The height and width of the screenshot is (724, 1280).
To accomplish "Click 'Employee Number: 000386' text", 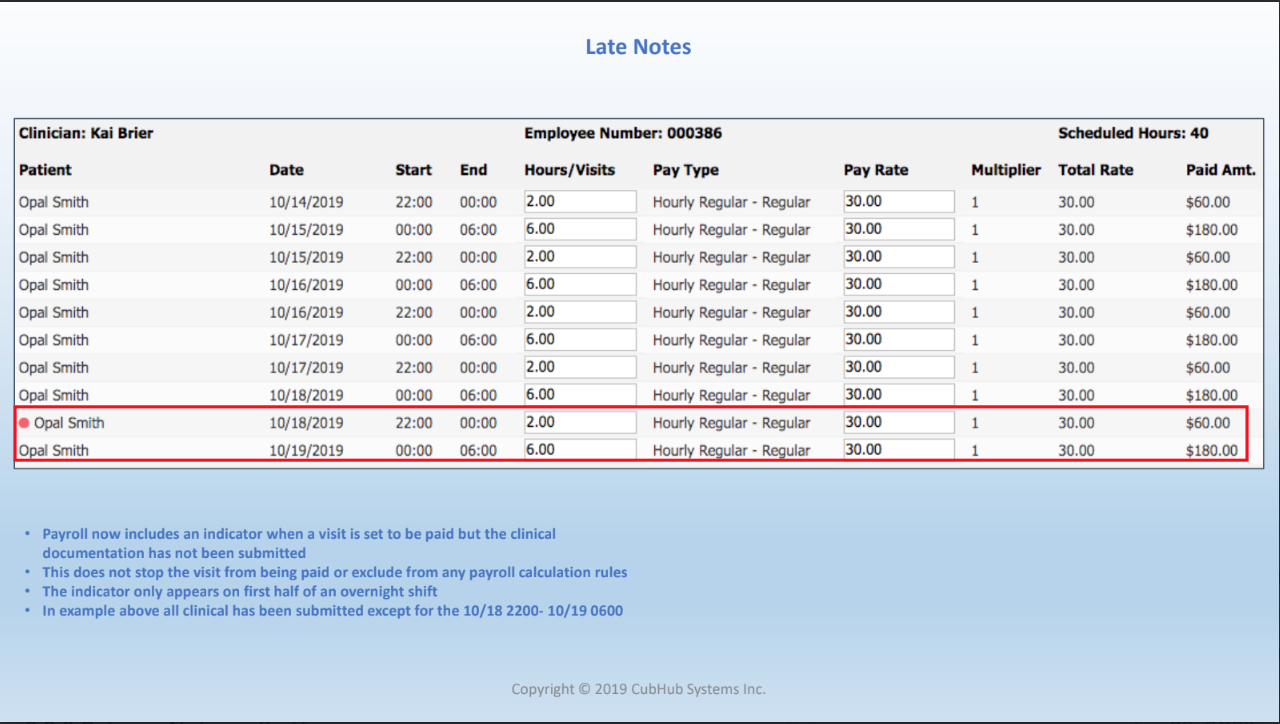I will (623, 133).
